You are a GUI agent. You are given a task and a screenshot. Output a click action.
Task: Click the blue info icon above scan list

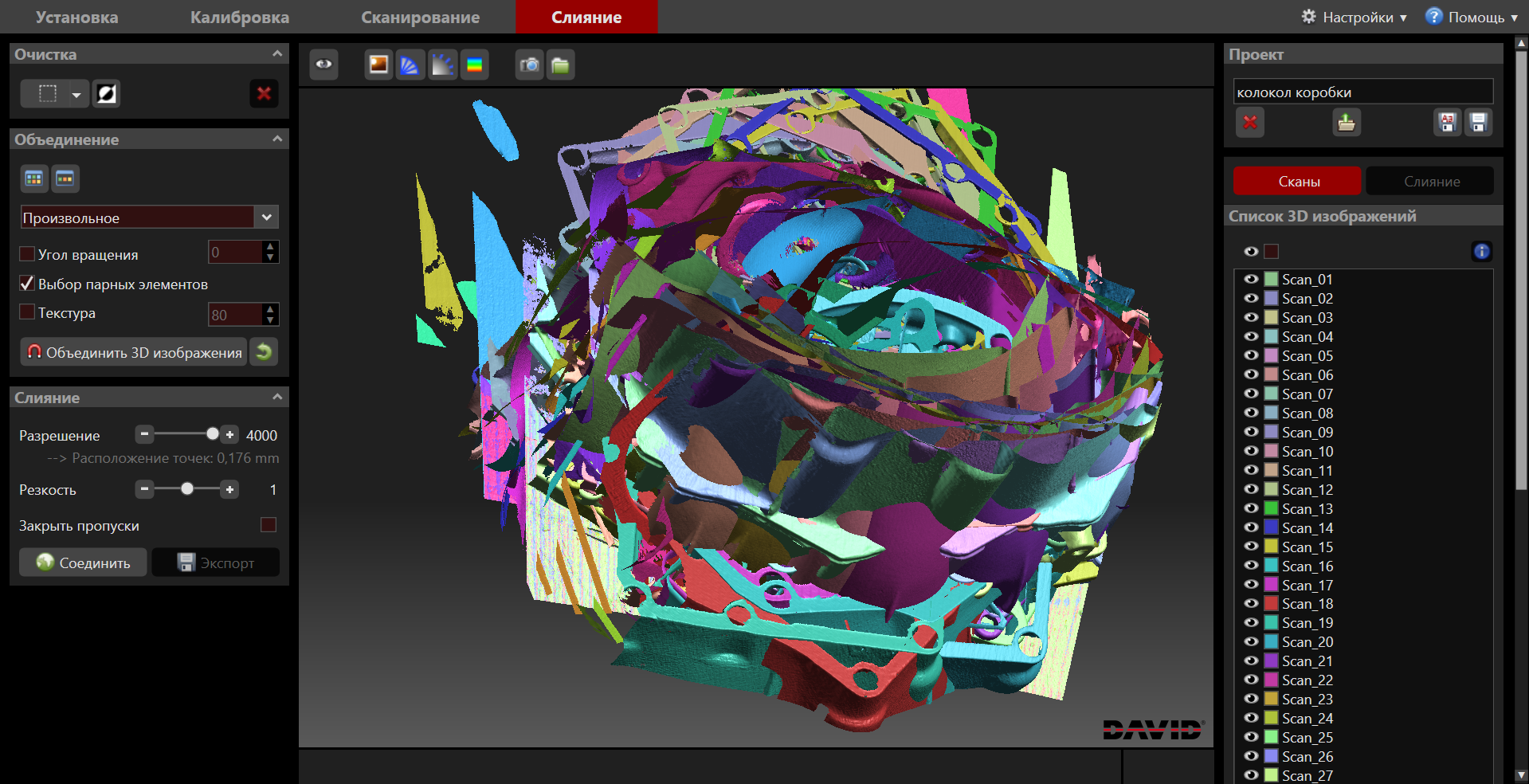pyautogui.click(x=1481, y=252)
